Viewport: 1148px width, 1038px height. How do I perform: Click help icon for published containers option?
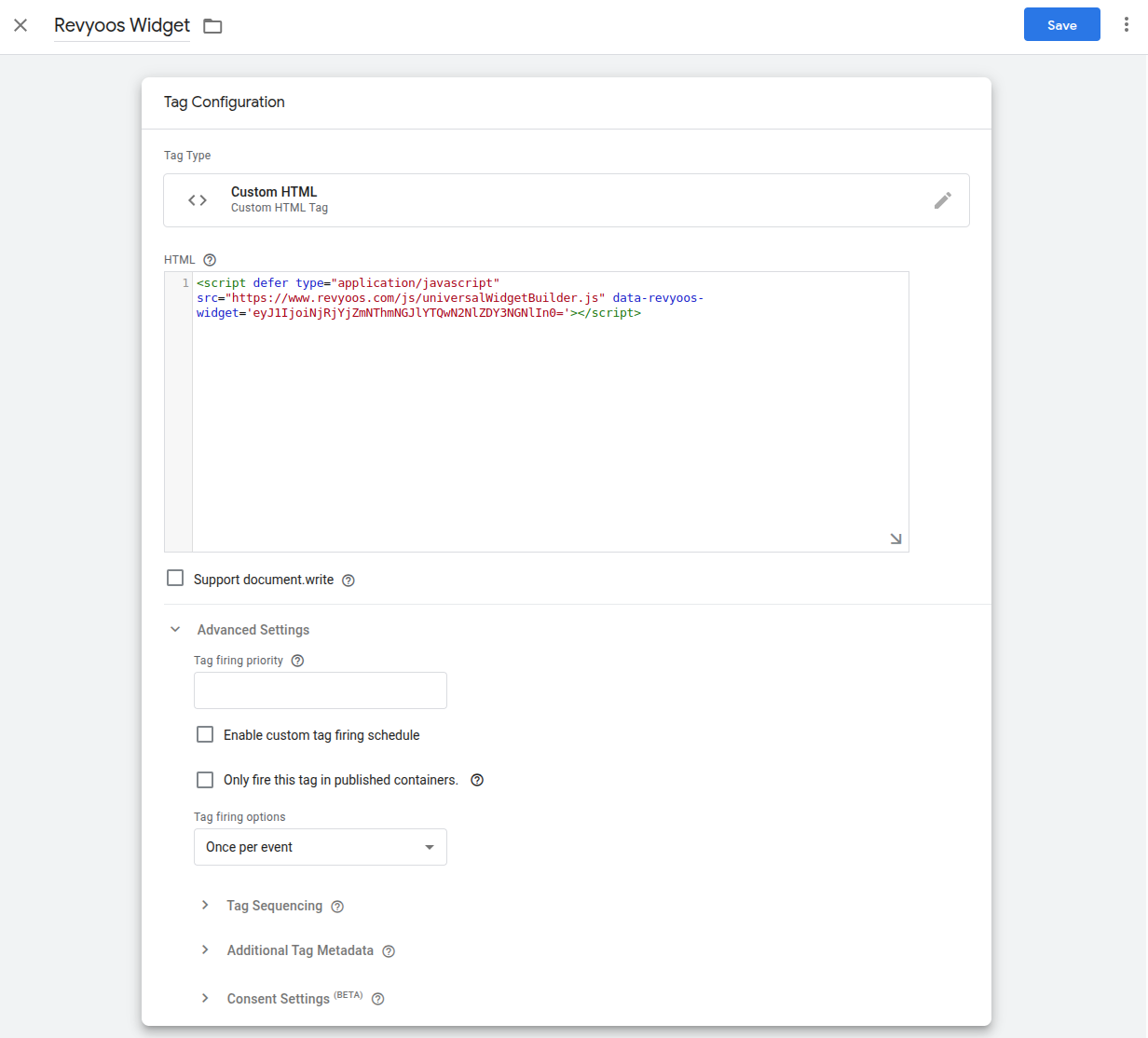coord(477,780)
